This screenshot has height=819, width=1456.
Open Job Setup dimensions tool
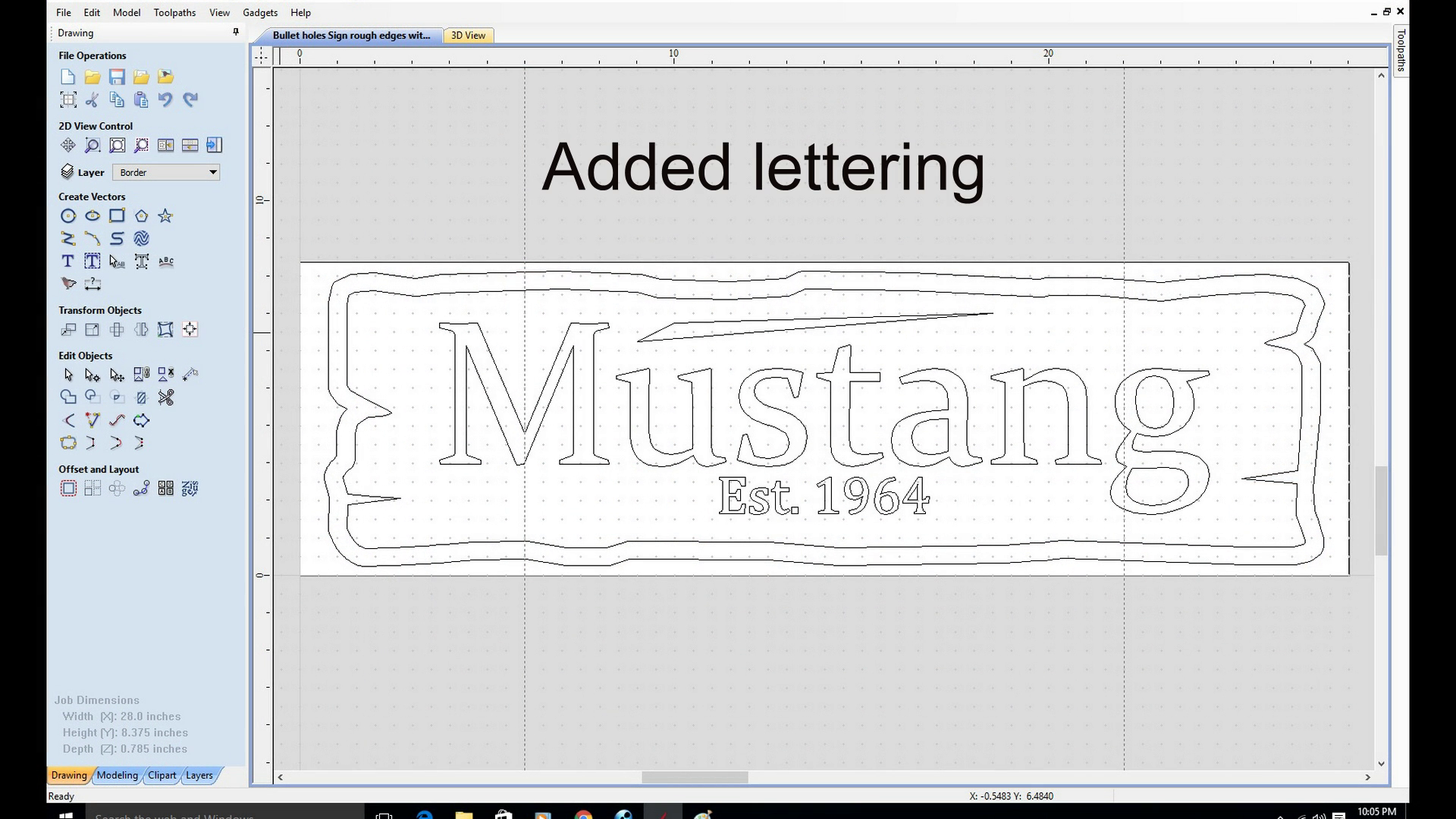tap(68, 99)
